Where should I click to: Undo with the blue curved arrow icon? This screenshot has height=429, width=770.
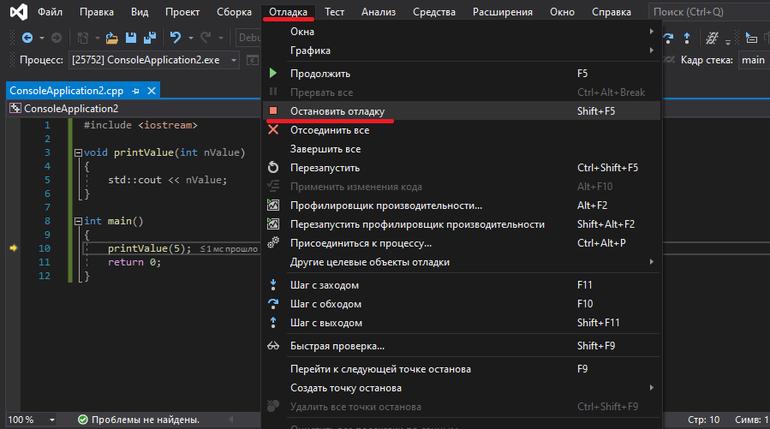coord(175,37)
